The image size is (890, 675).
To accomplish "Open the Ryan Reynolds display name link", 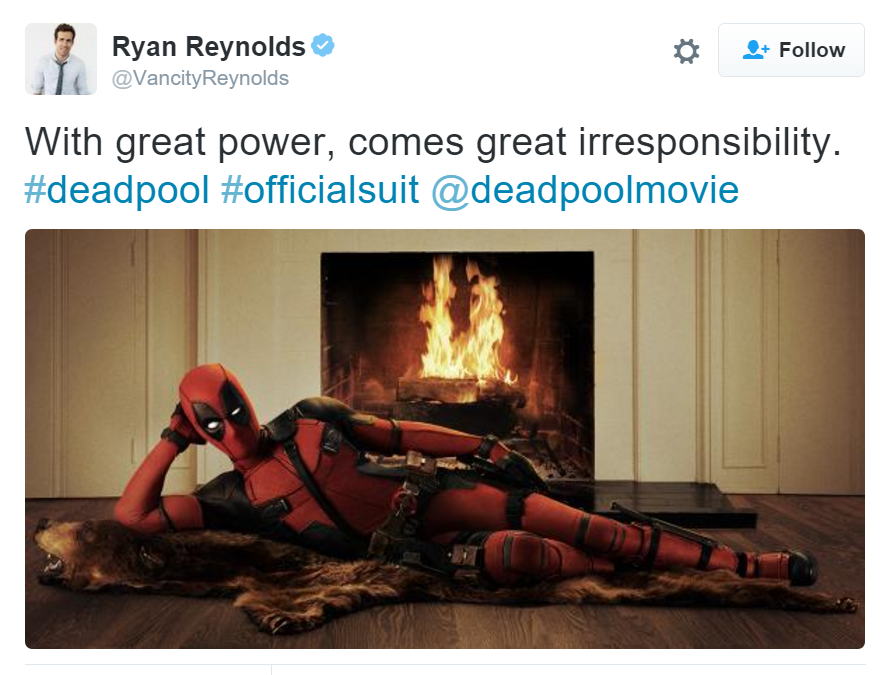I will (x=208, y=47).
